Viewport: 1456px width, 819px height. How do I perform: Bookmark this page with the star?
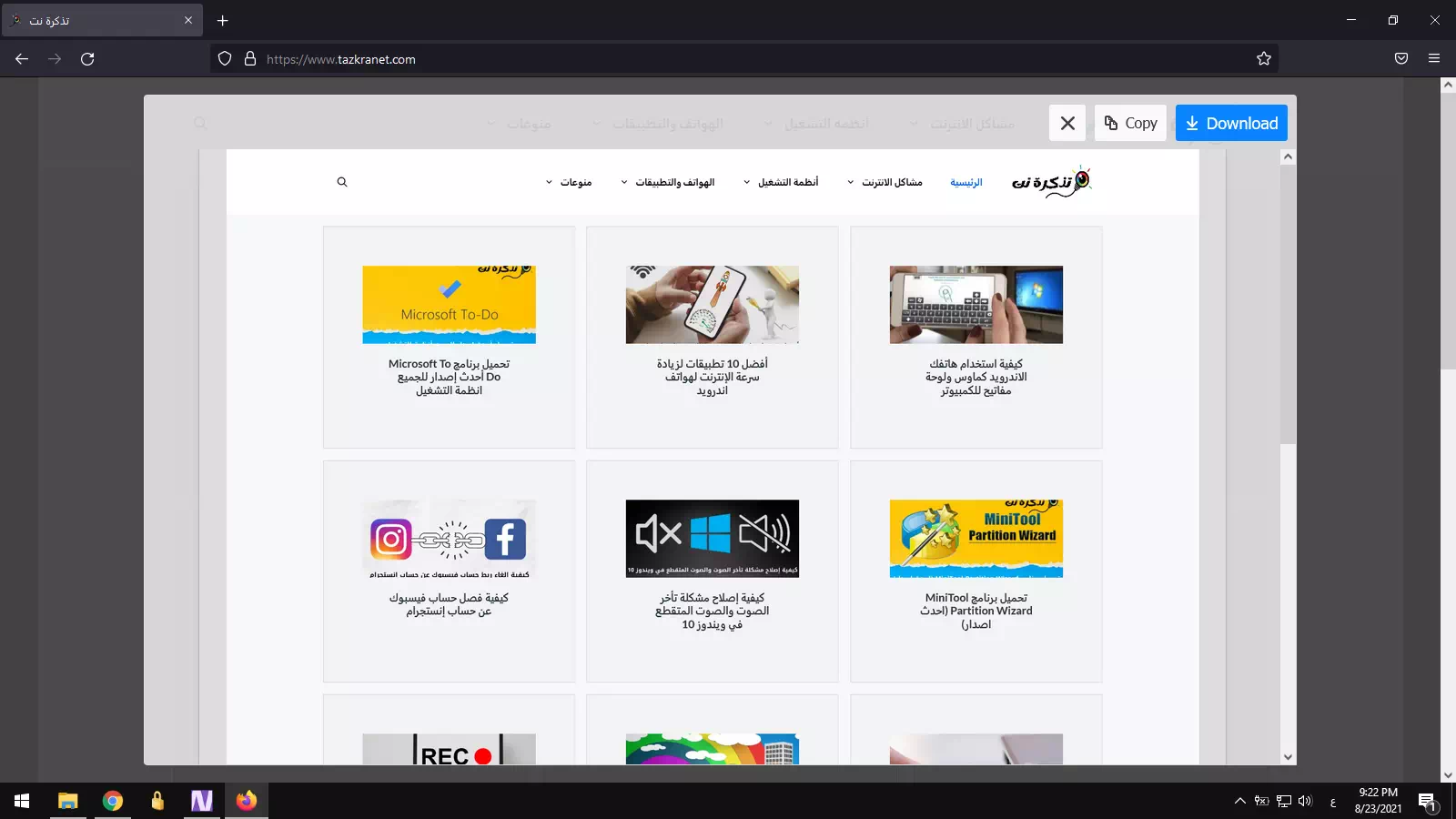coord(1264,59)
